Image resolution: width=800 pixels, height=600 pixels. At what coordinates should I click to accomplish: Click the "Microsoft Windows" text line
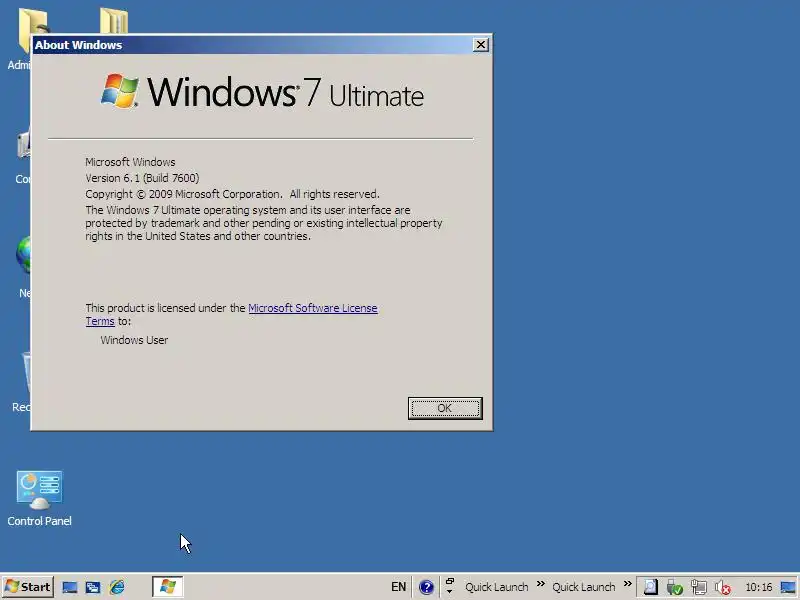tap(130, 162)
